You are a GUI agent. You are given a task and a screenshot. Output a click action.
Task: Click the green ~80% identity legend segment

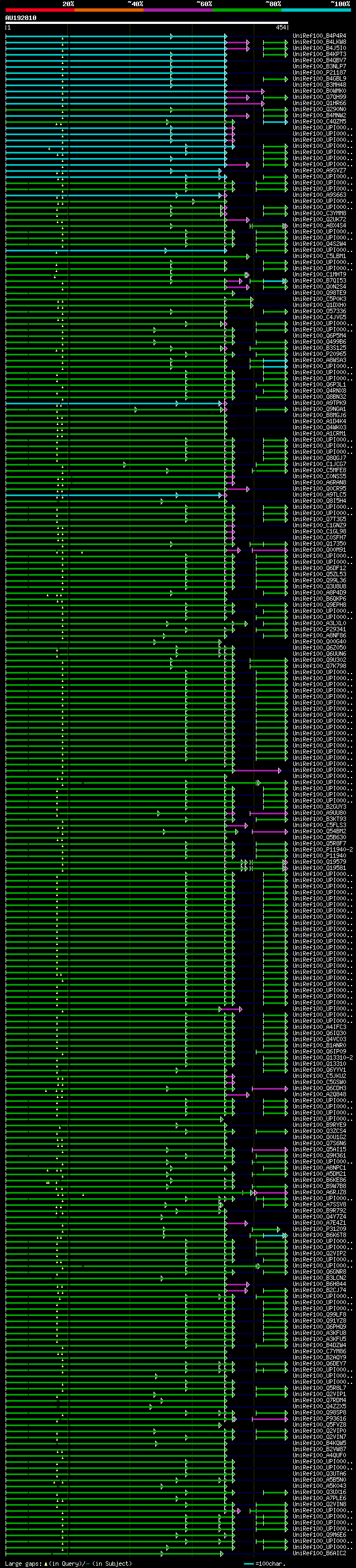click(x=247, y=10)
